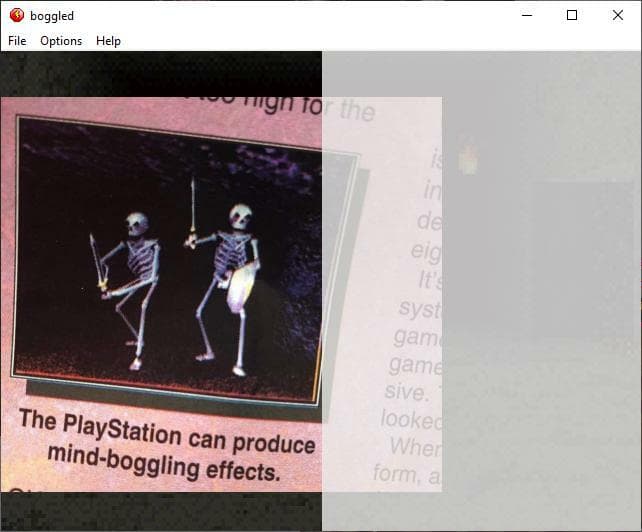Open the Help menu

[108, 41]
